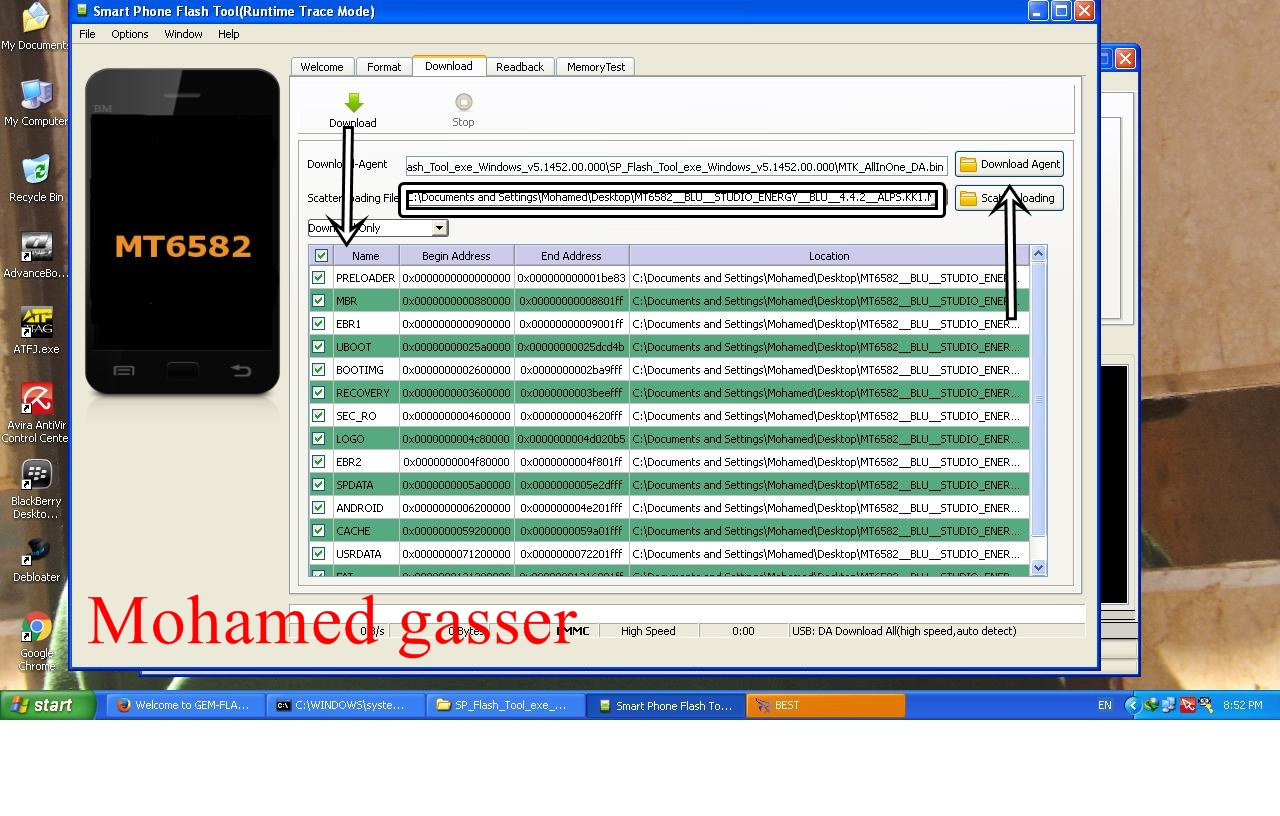Uncheck the EBR2 partition checkbox
1280x816 pixels.
click(x=319, y=462)
